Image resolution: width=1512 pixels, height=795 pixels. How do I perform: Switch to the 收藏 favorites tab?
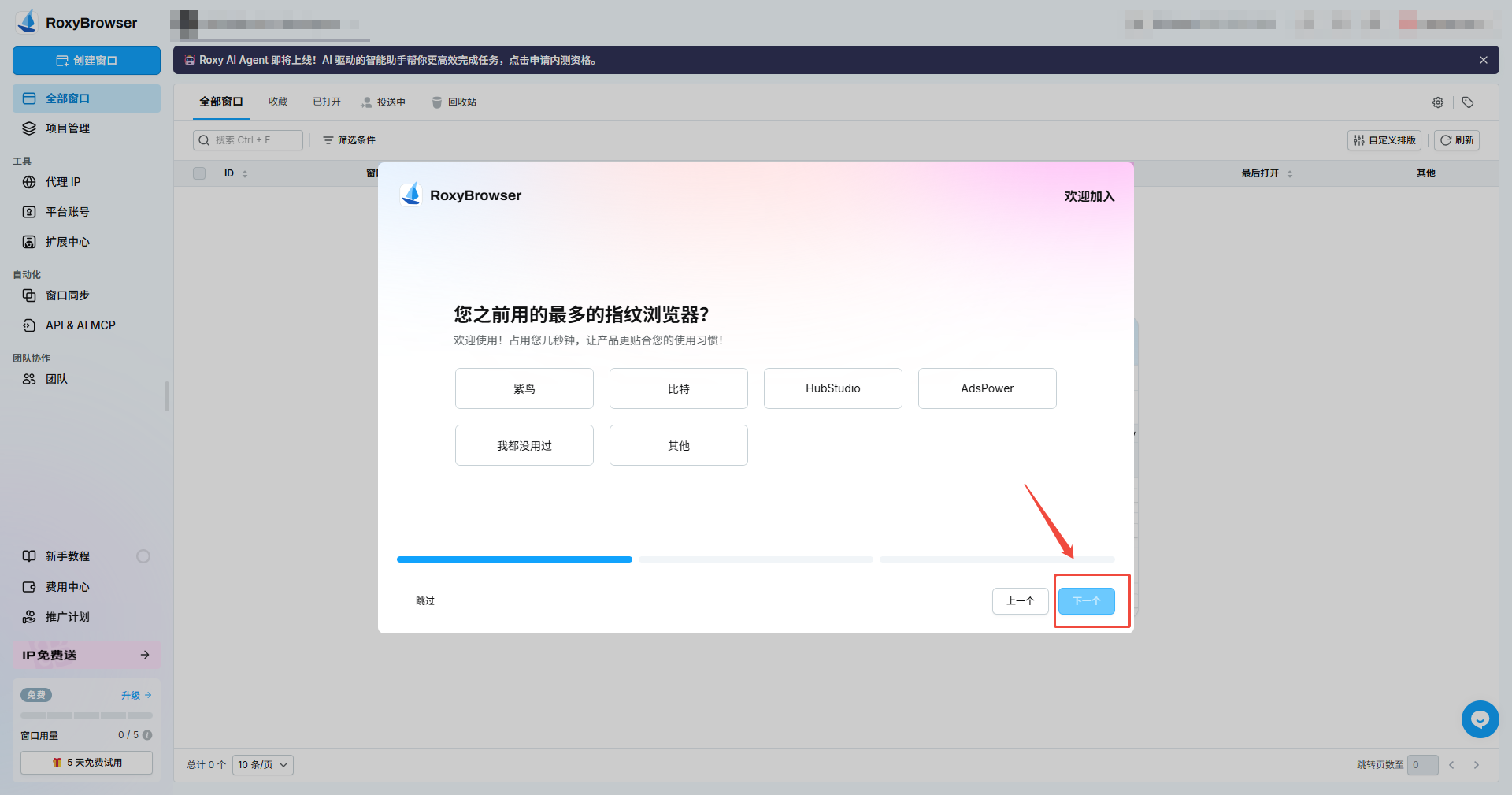click(277, 102)
